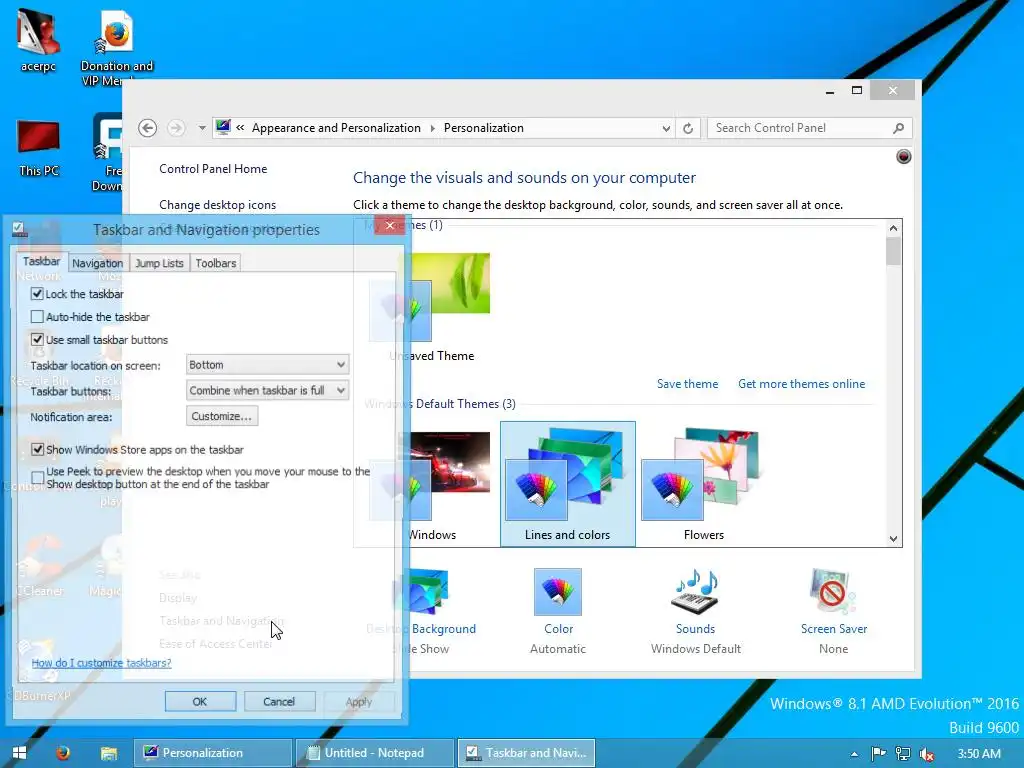Viewport: 1024px width, 768px height.
Task: Click the muted volume tray icon
Action: 926,754
